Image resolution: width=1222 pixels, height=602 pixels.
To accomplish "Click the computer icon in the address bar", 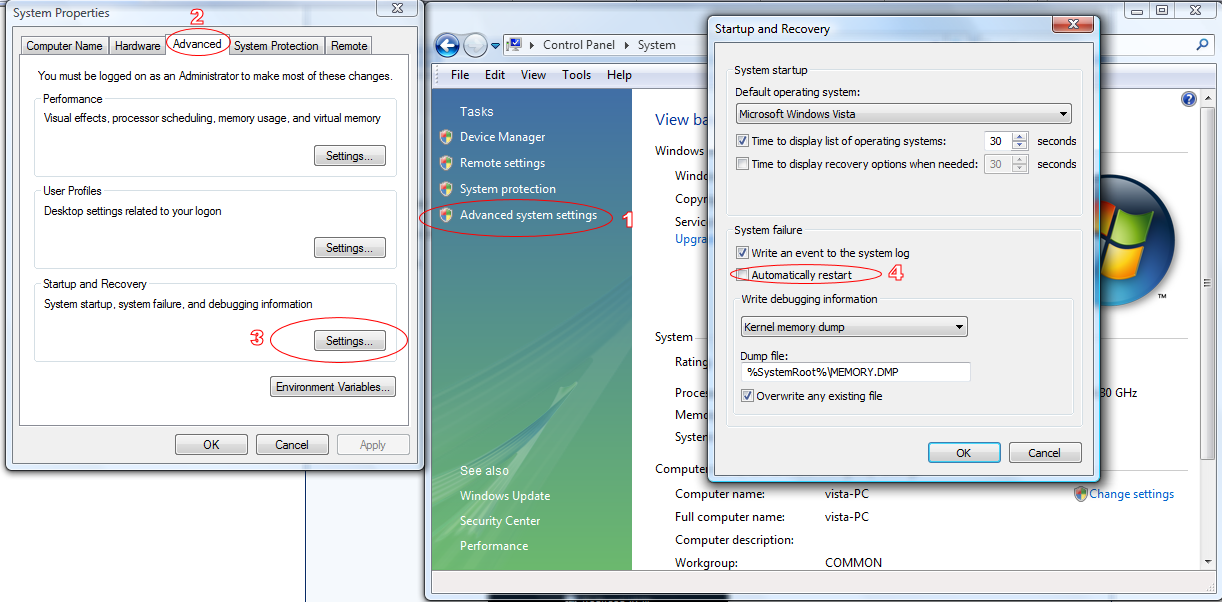I will click(x=515, y=45).
